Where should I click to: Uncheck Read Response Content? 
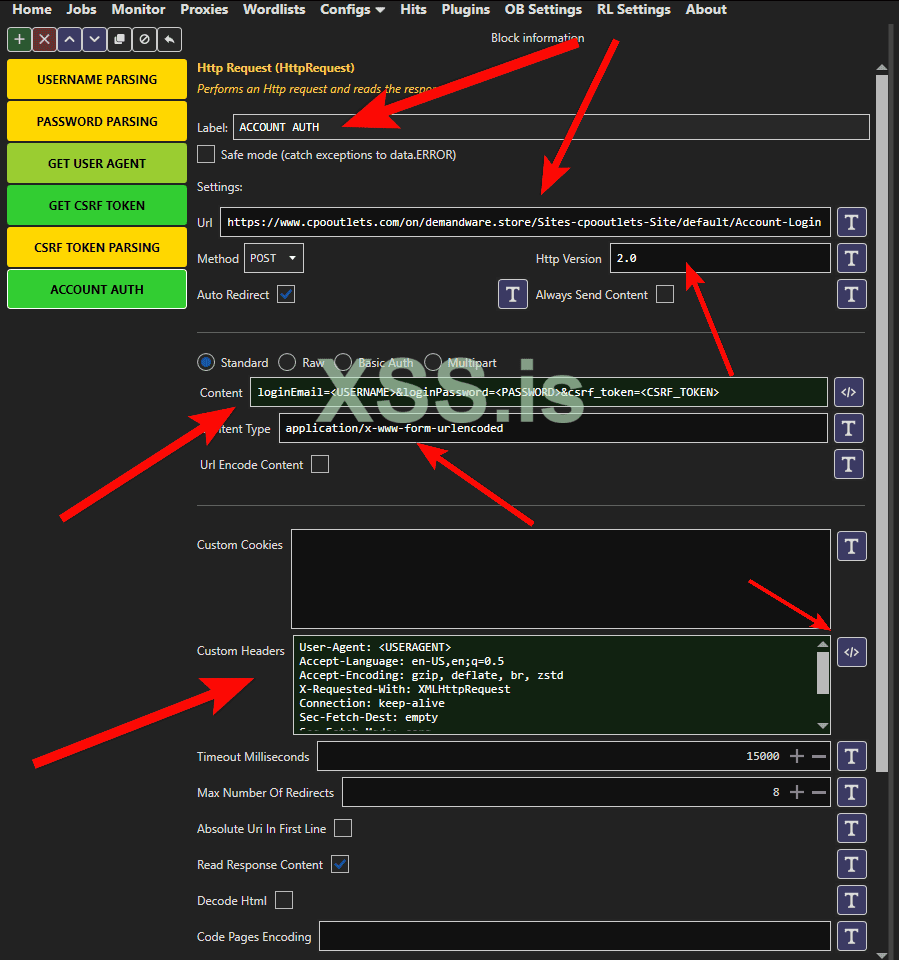(x=340, y=864)
